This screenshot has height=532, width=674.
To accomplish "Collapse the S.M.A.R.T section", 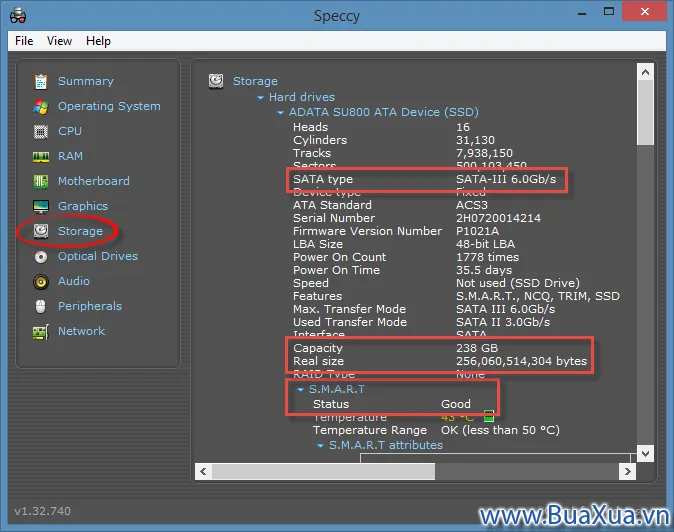I will (x=301, y=389).
